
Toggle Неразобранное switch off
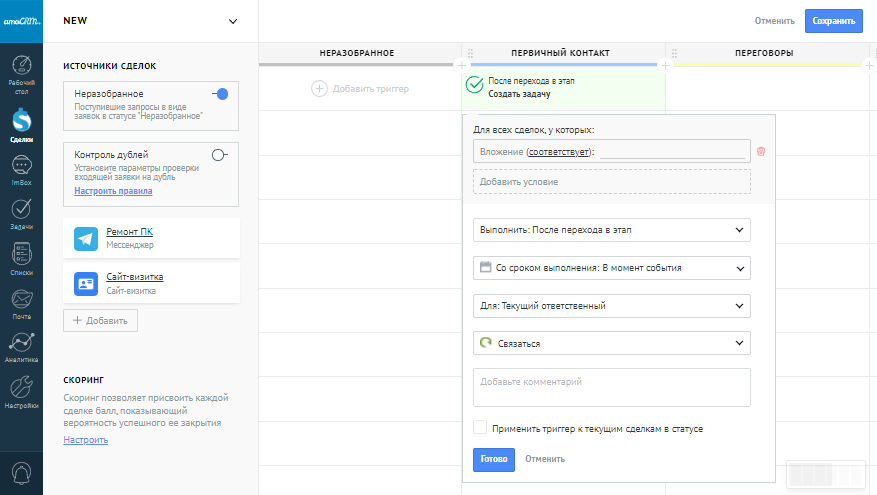coord(220,94)
